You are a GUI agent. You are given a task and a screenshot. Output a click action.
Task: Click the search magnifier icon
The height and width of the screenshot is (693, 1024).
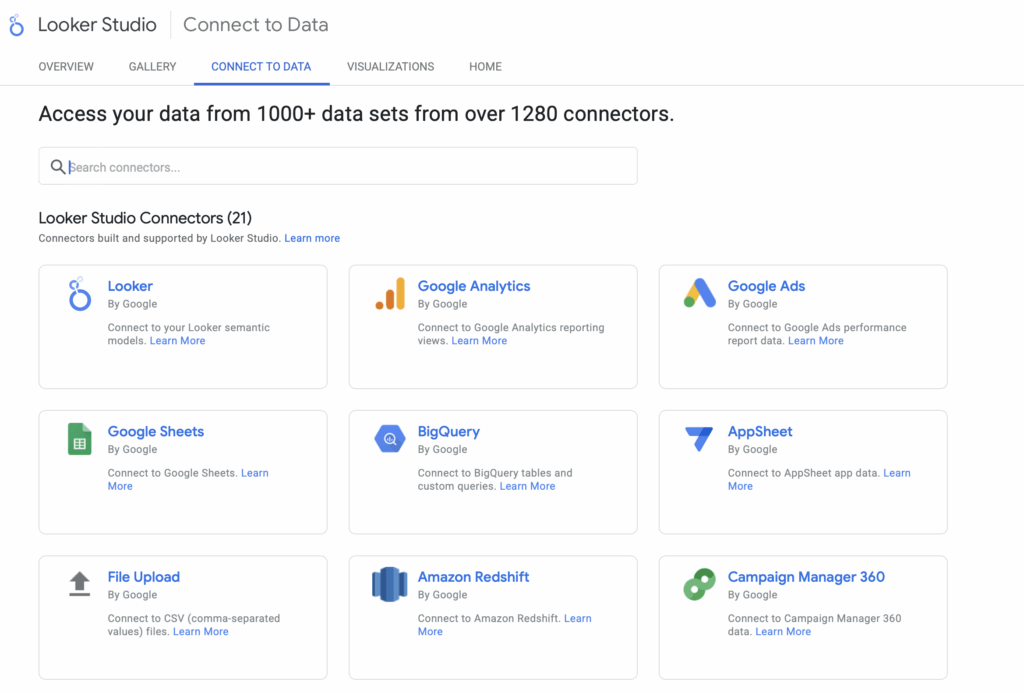(58, 167)
